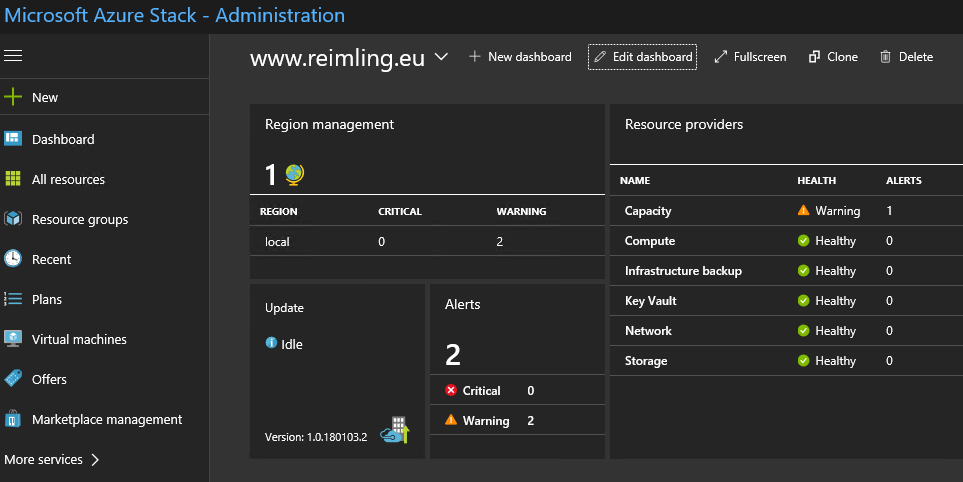Screen dimensions: 963x482
Task: Select the Compute resource provider name
Action: [x=650, y=241]
